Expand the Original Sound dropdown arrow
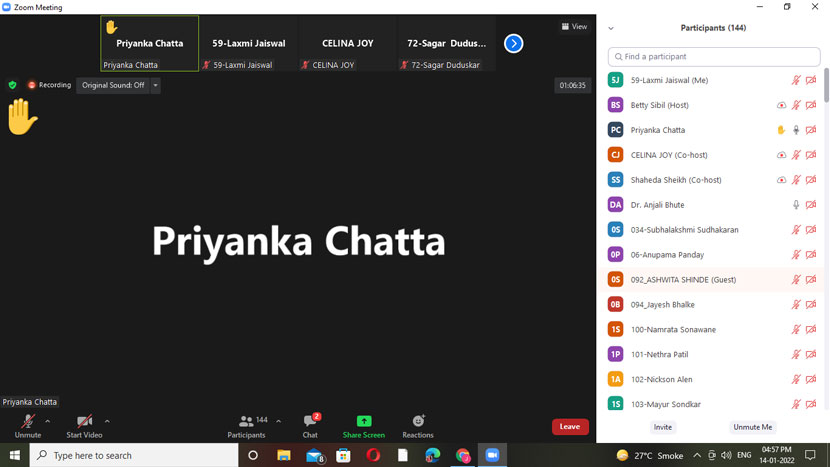Image resolution: width=830 pixels, height=467 pixels. [156, 86]
